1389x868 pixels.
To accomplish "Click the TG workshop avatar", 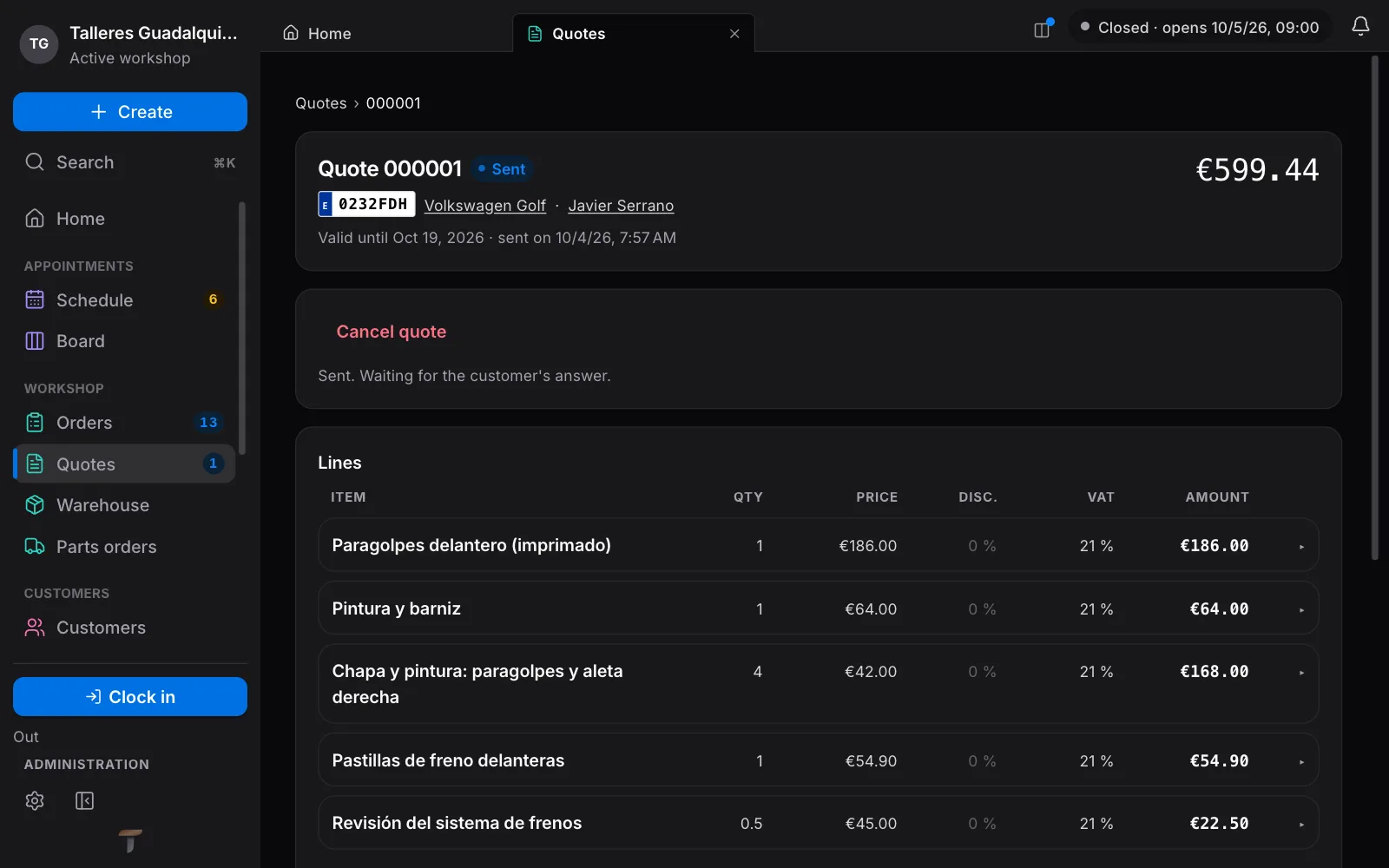I will (x=39, y=44).
